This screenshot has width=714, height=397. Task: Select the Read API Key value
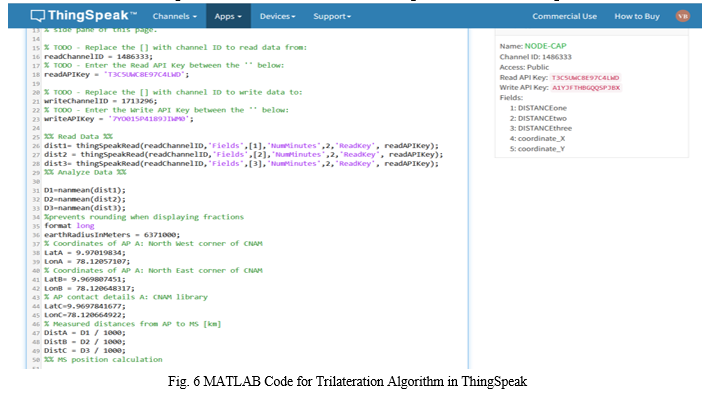(585, 78)
